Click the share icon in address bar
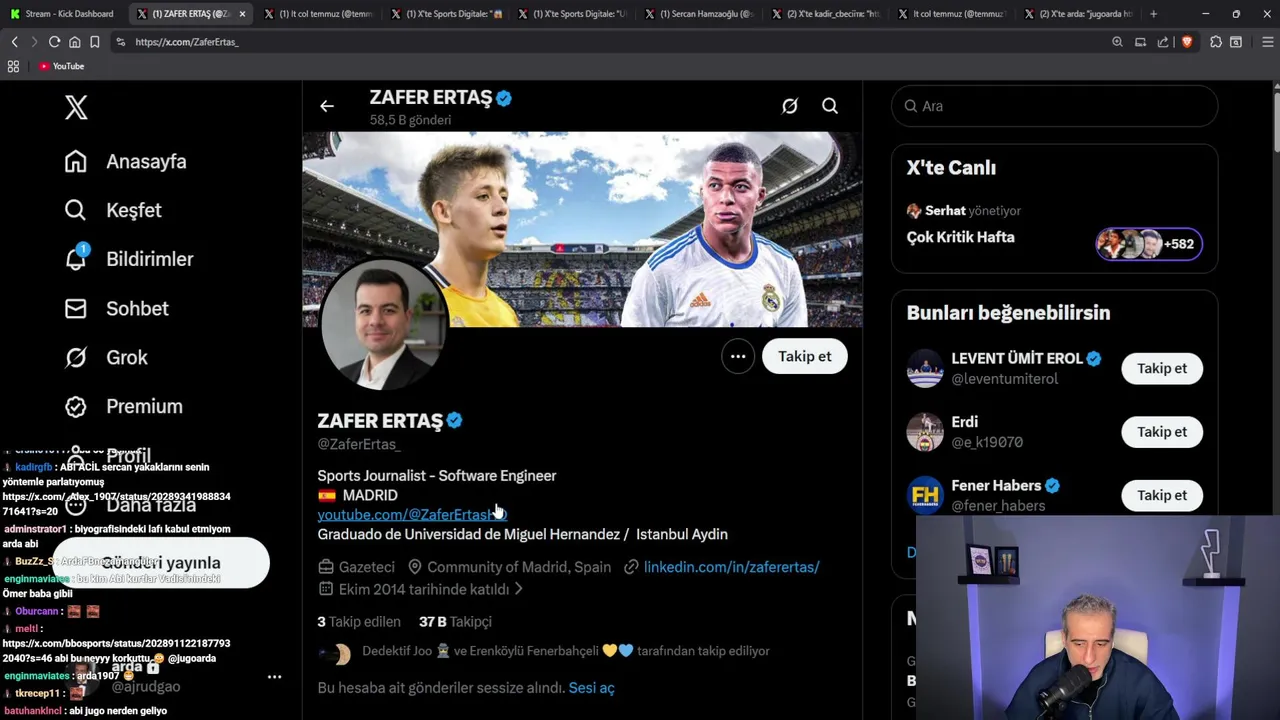Viewport: 1280px width, 720px height. tap(1162, 42)
